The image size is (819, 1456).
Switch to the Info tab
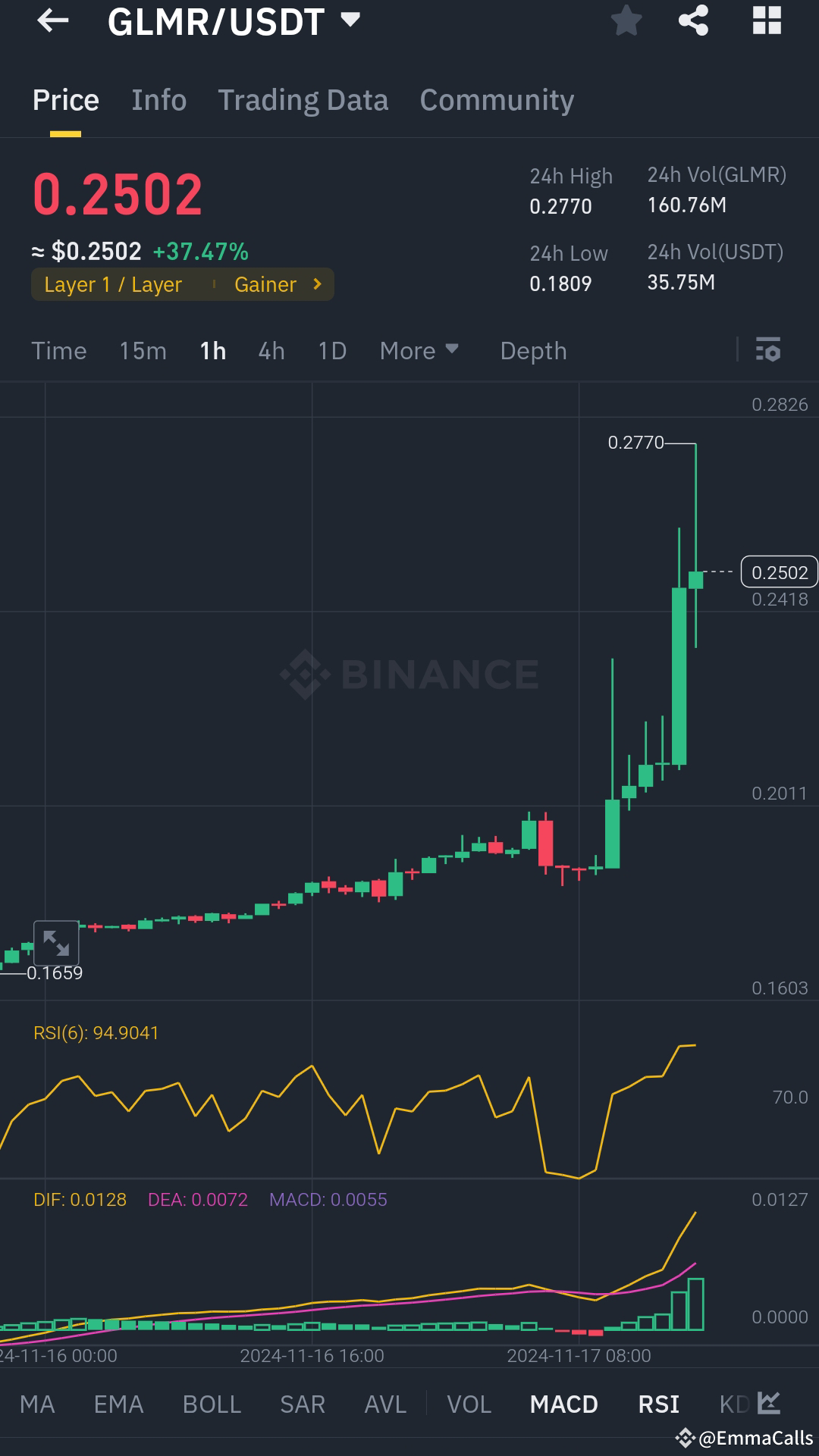tap(158, 99)
